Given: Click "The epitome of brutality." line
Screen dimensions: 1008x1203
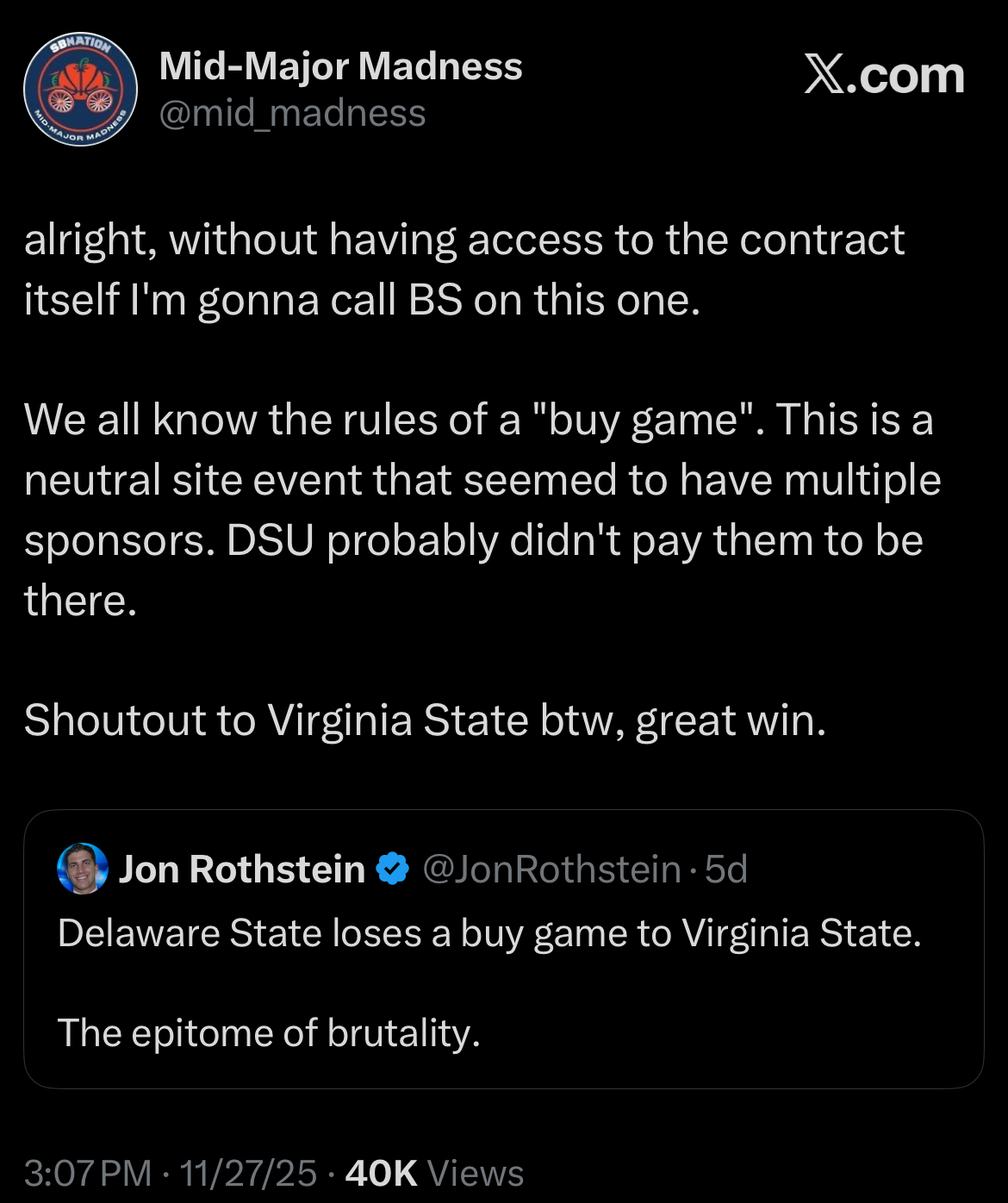Looking at the screenshot, I should (268, 1032).
